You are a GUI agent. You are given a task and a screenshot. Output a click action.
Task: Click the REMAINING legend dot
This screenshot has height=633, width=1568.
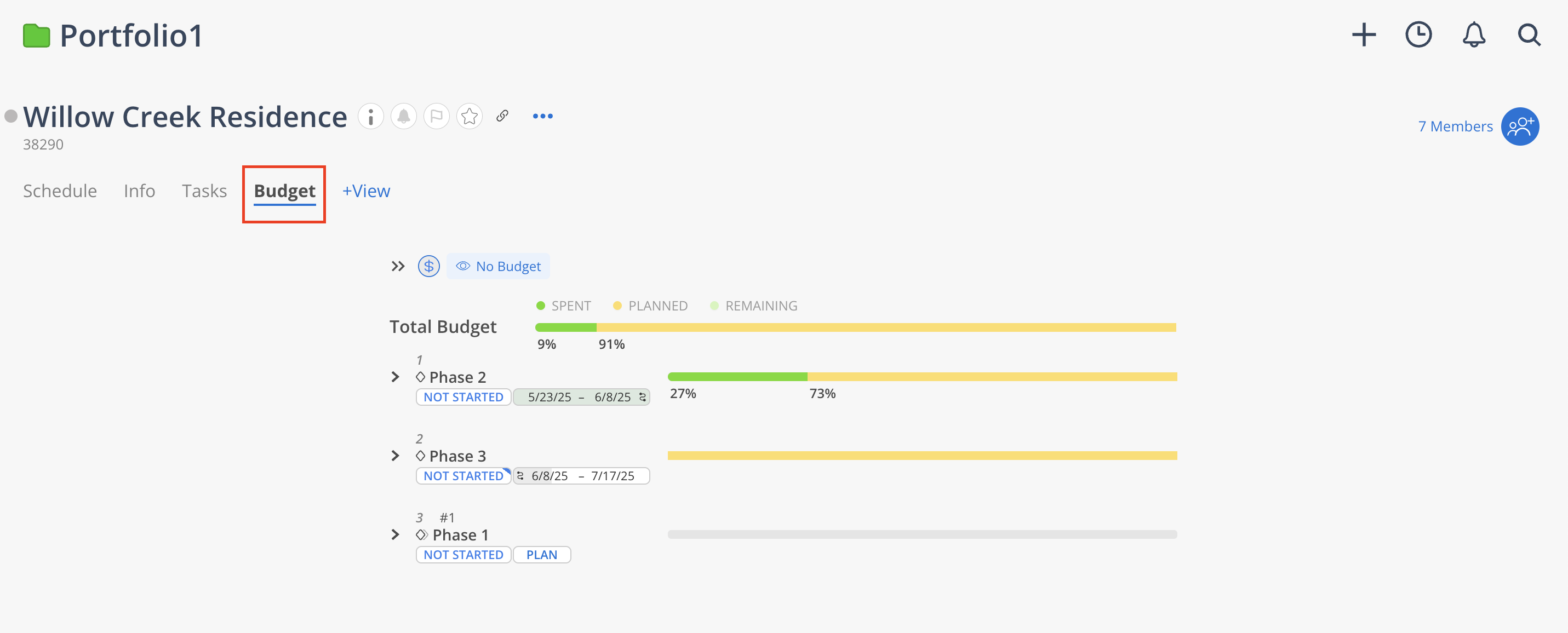(x=714, y=306)
